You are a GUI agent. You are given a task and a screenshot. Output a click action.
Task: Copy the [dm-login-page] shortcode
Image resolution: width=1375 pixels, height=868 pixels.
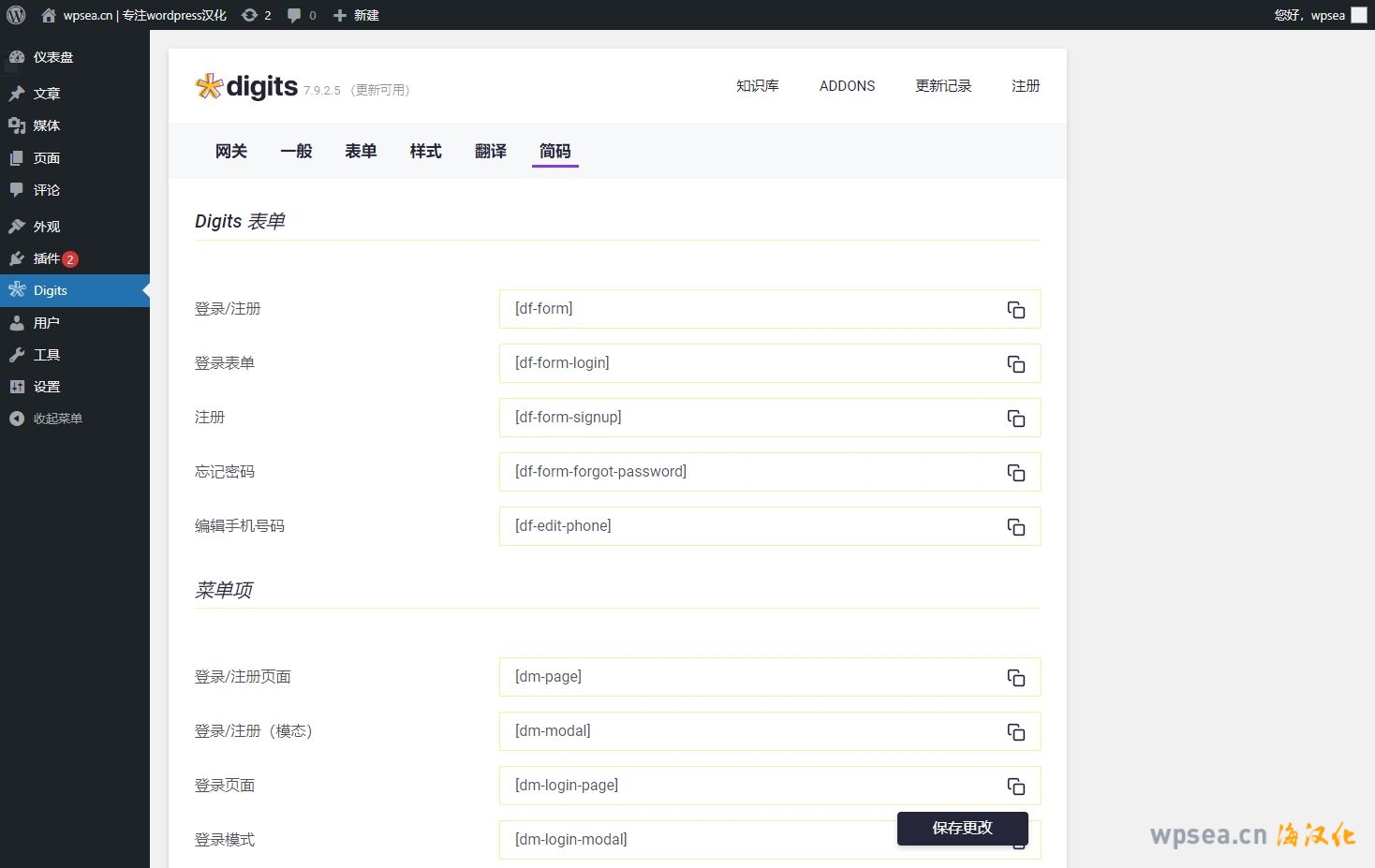1015,787
